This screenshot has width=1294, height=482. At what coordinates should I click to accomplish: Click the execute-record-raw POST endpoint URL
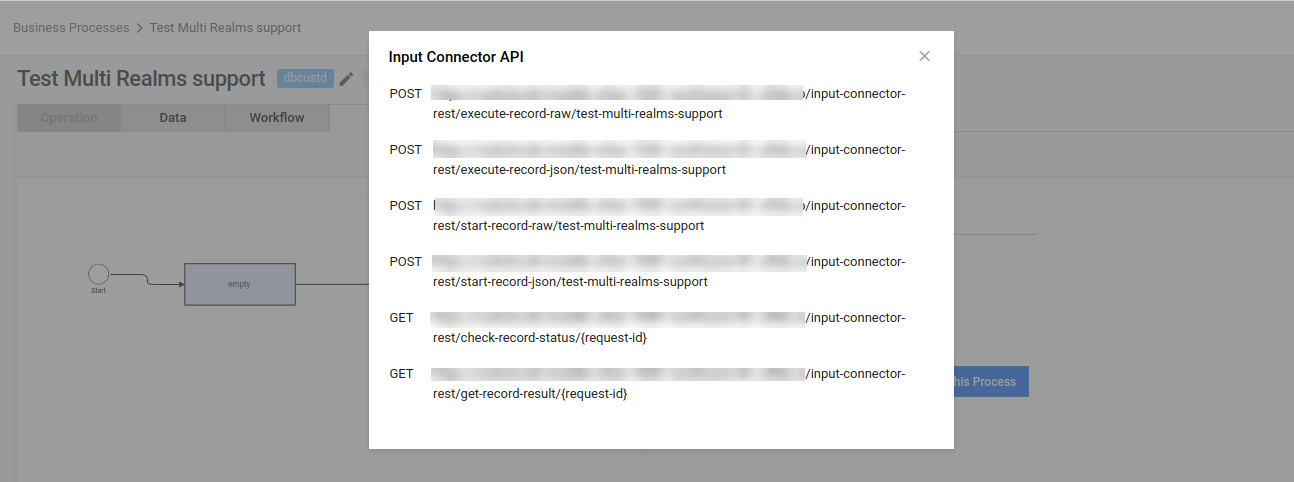point(669,104)
